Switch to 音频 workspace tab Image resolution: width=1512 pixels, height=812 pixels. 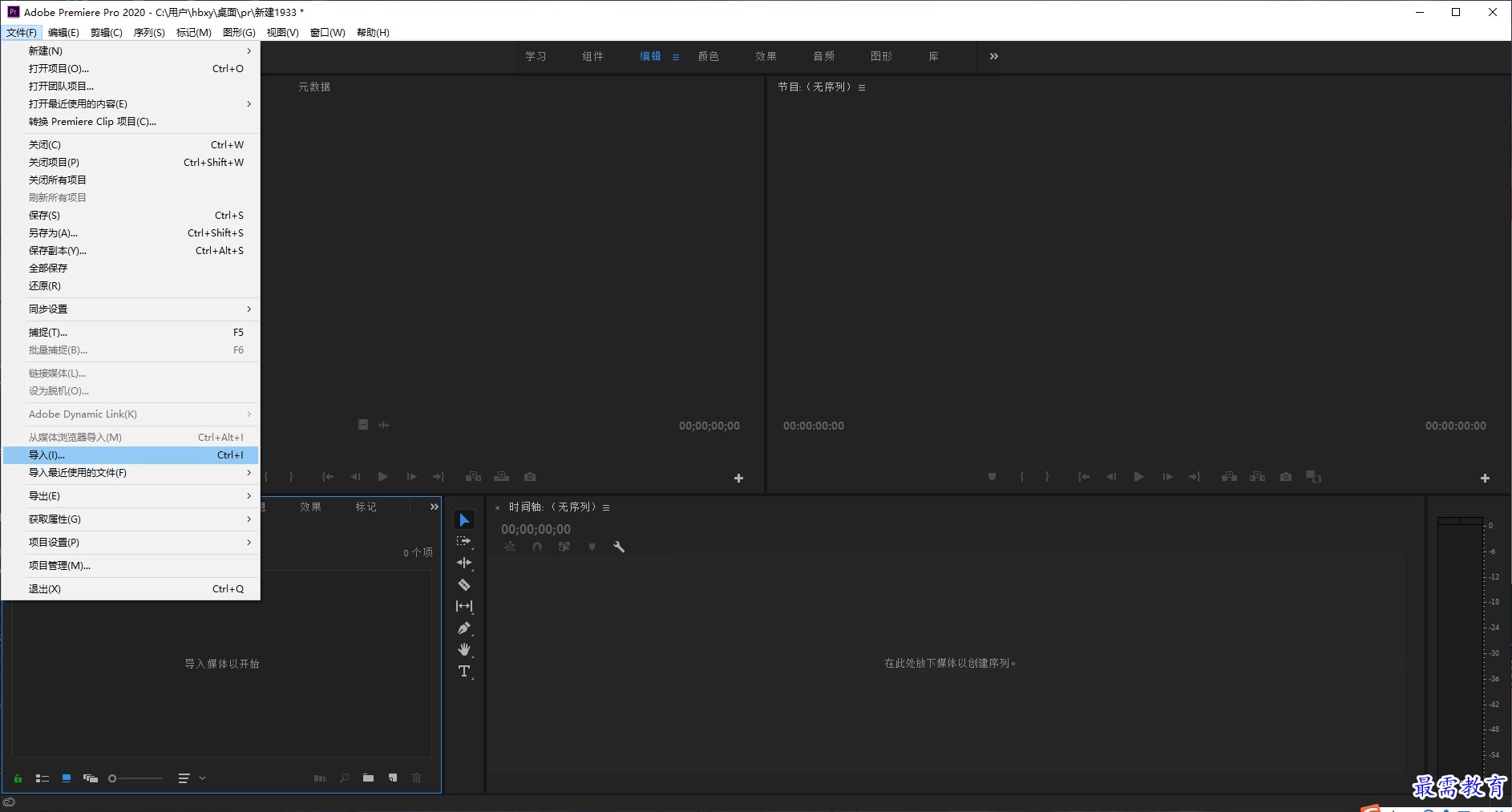point(823,56)
